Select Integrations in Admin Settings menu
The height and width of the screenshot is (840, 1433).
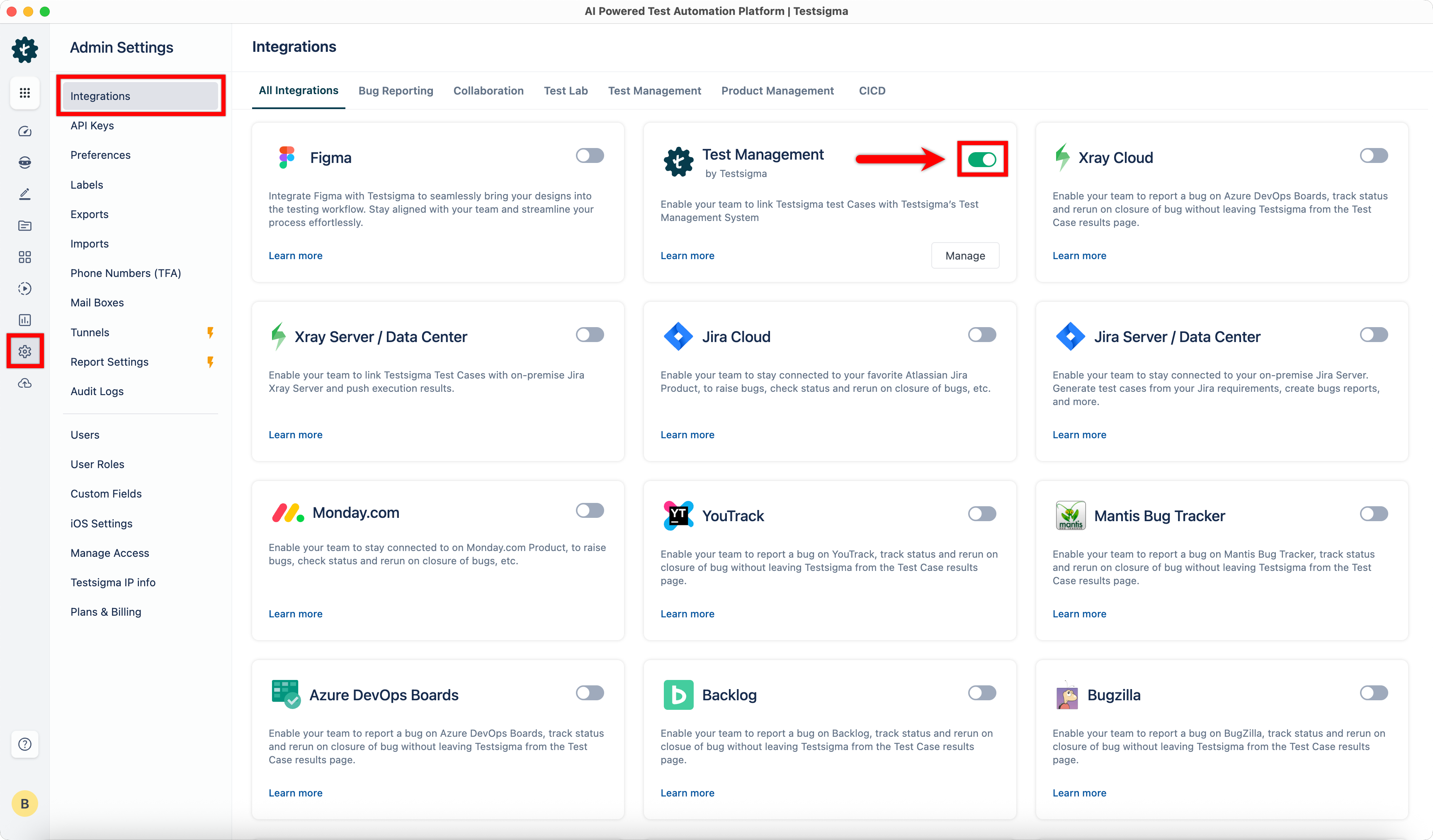(x=141, y=95)
